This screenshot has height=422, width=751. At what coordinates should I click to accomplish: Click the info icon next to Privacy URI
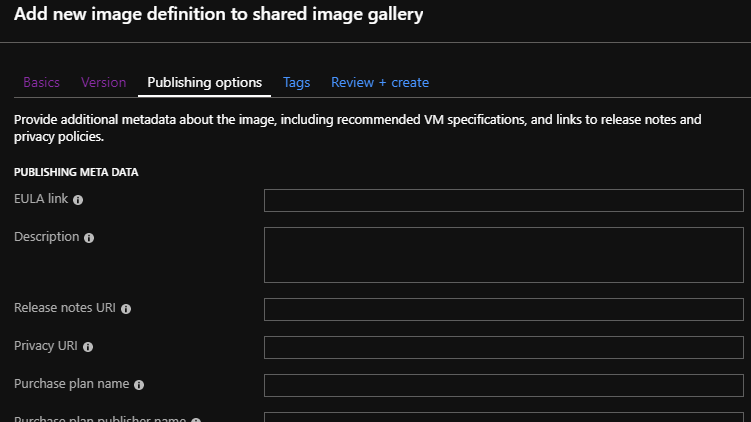[x=88, y=347]
